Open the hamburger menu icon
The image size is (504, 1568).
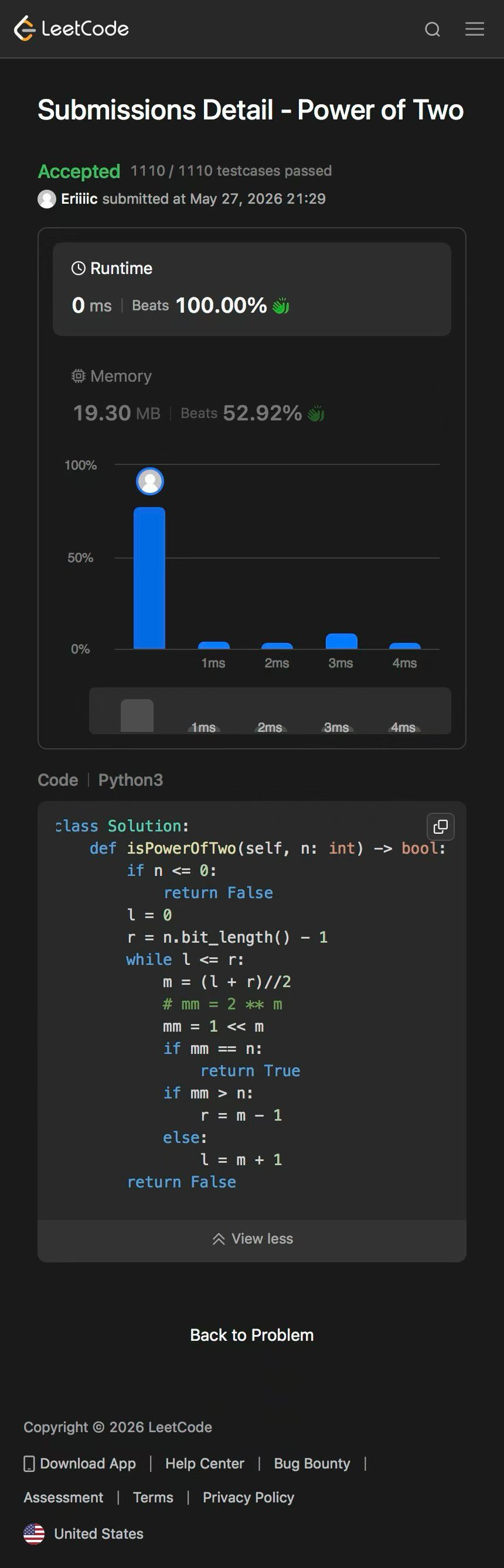474,29
